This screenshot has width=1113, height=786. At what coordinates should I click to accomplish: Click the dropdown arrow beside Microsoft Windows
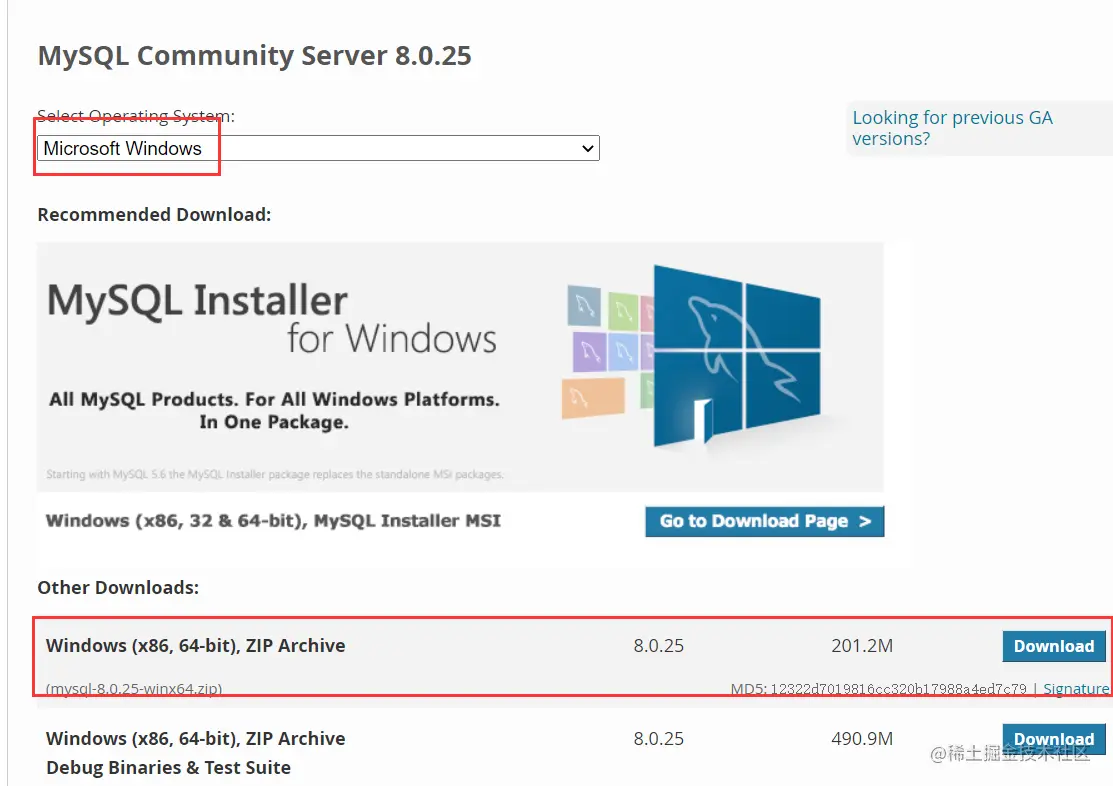[588, 148]
